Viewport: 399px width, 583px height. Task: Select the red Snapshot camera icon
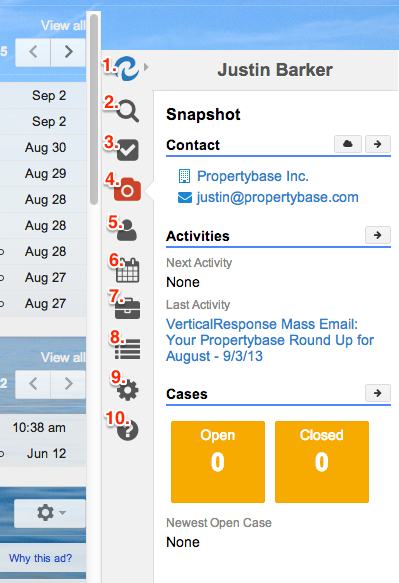click(x=128, y=190)
